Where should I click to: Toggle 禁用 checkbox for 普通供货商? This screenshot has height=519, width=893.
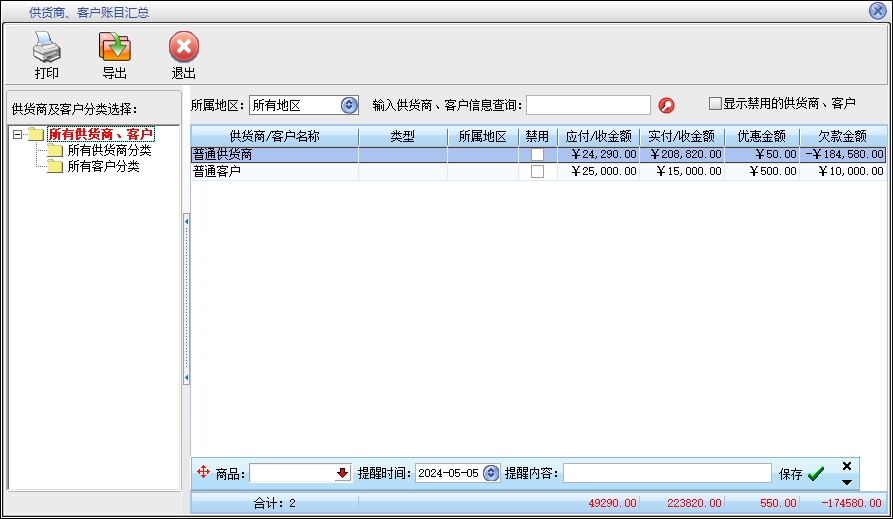(x=537, y=155)
